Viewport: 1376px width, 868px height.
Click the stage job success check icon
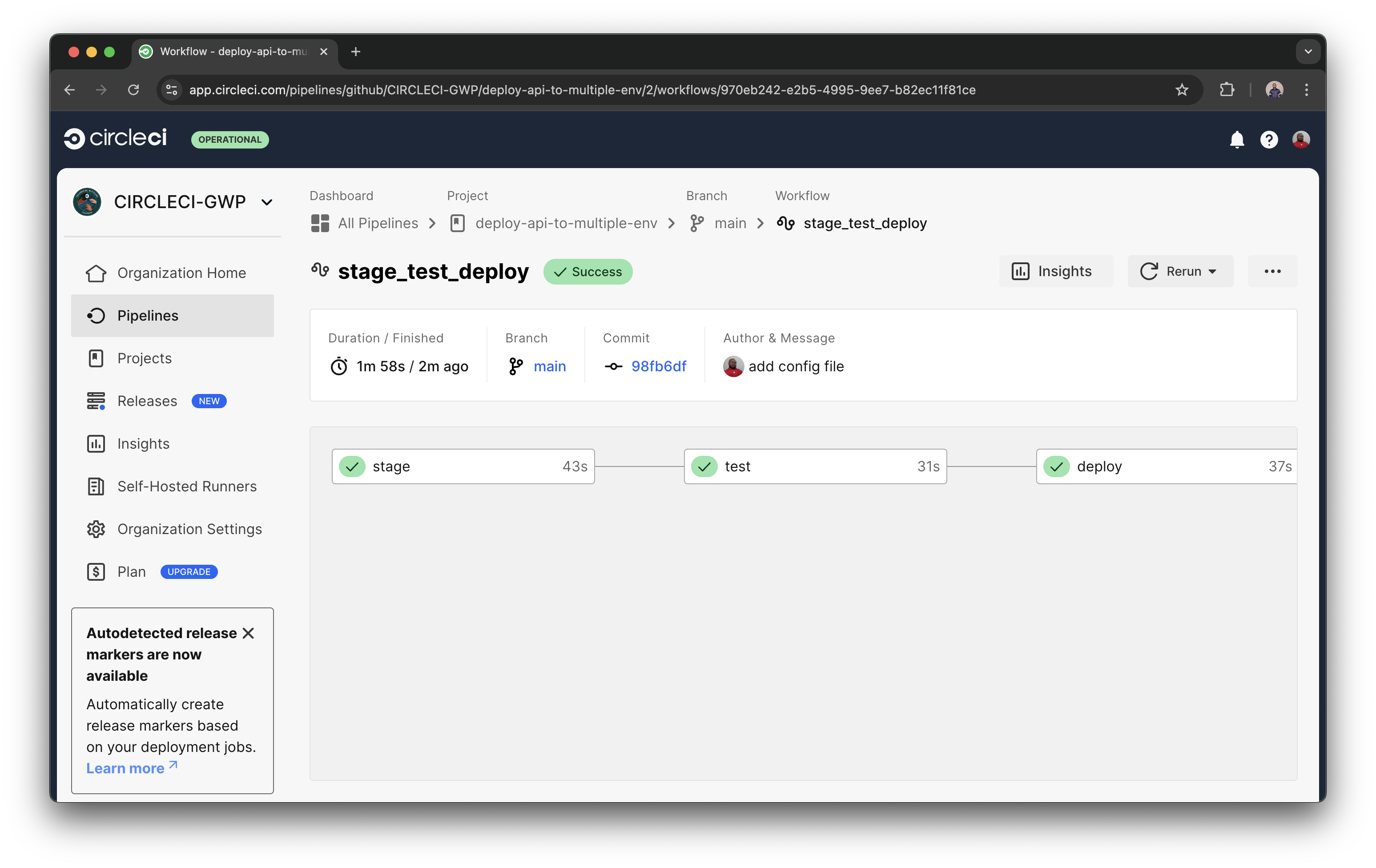(x=353, y=466)
